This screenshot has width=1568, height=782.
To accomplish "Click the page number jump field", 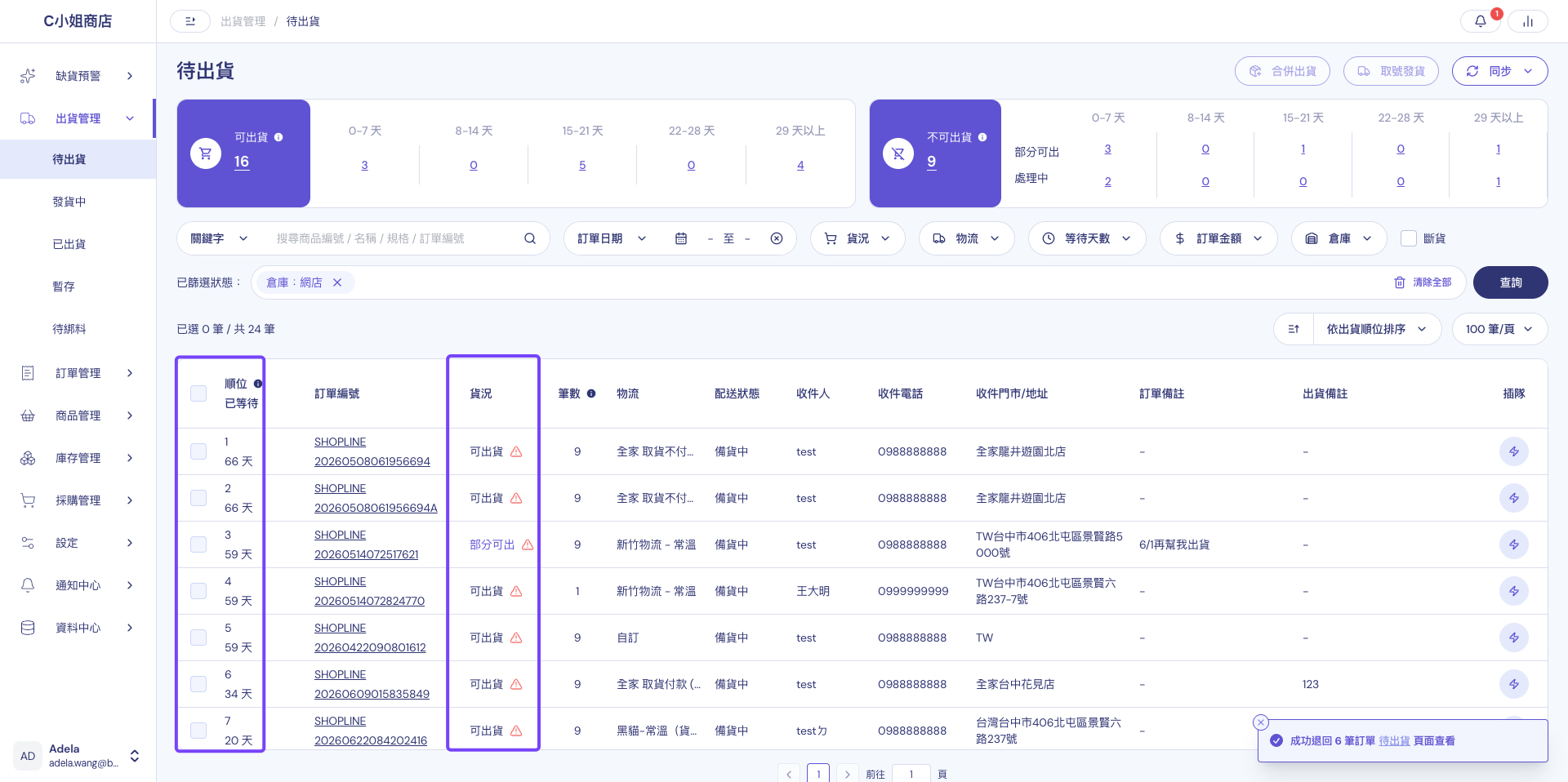I will tap(911, 774).
